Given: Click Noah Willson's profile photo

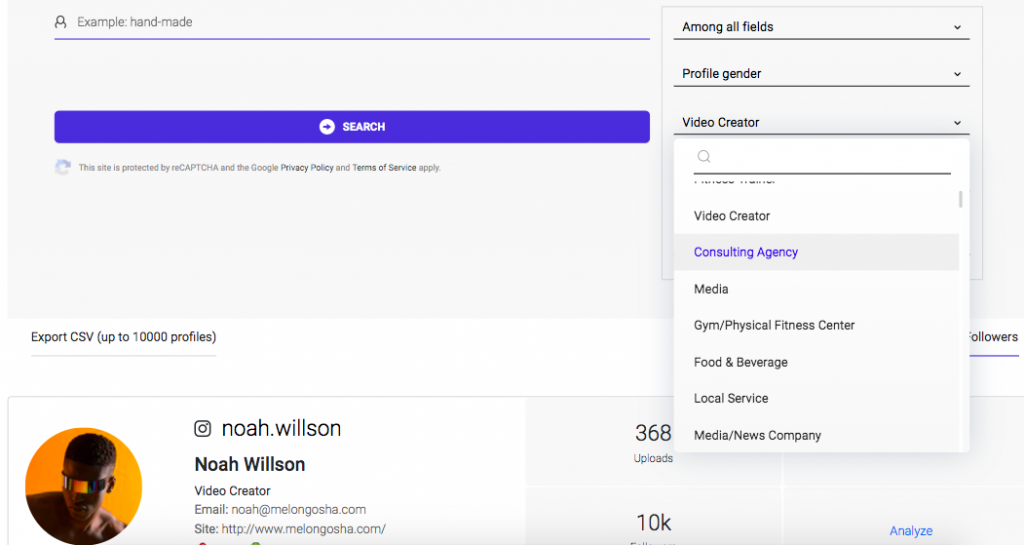Looking at the screenshot, I should pos(83,486).
